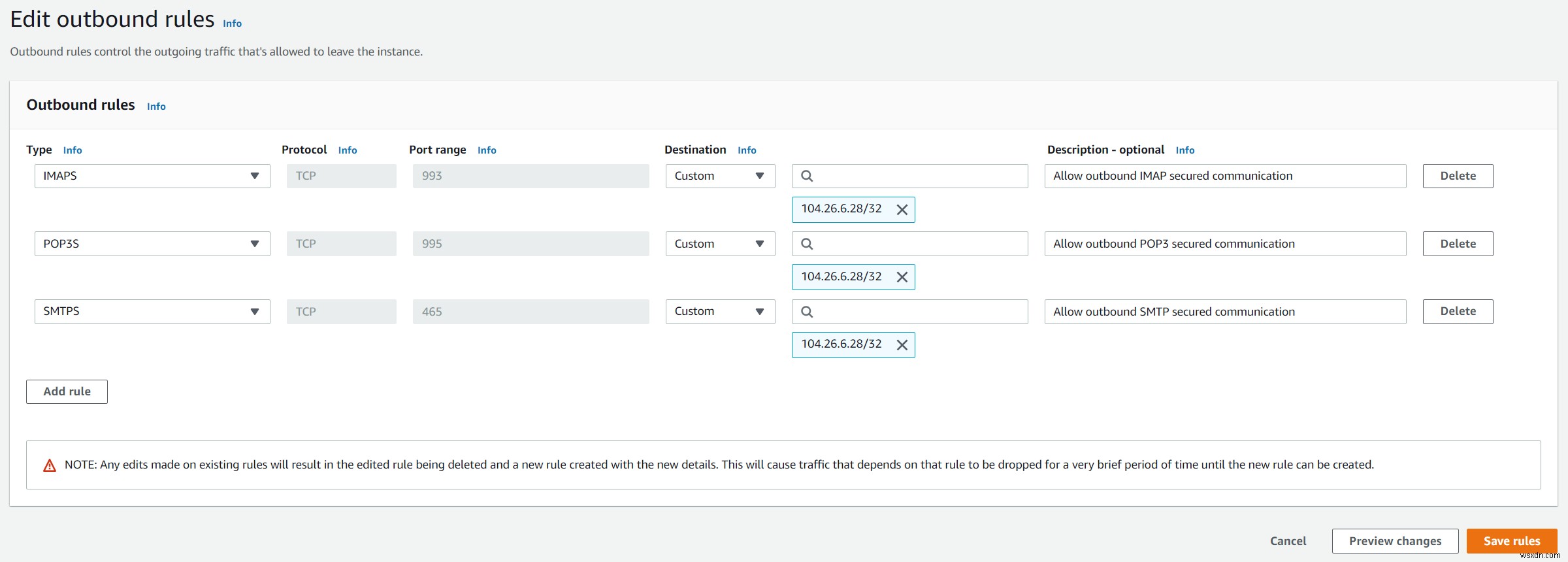Open the Info link beside Edit outbound rules title
Viewport: 1568px width, 562px height.
click(x=232, y=24)
